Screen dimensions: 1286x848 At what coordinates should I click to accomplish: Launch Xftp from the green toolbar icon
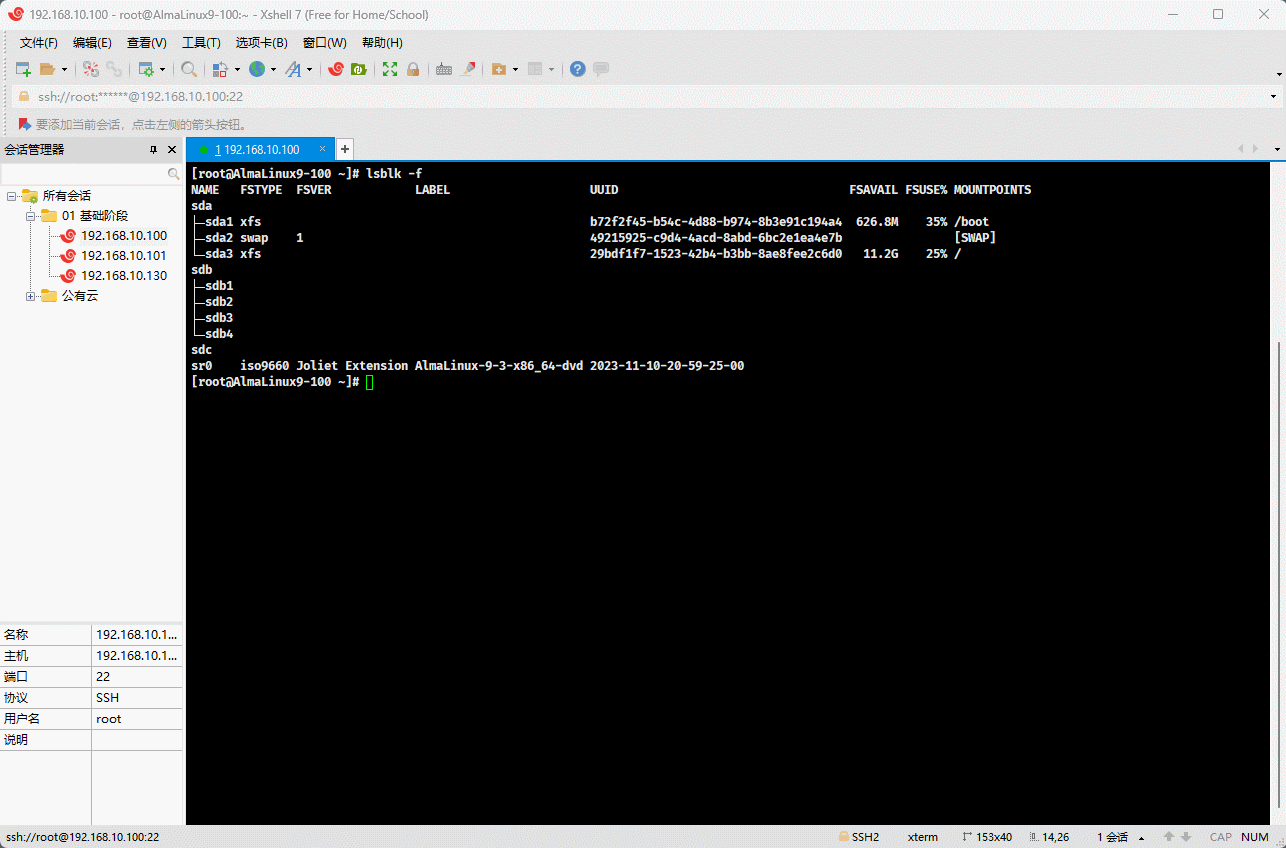click(357, 69)
